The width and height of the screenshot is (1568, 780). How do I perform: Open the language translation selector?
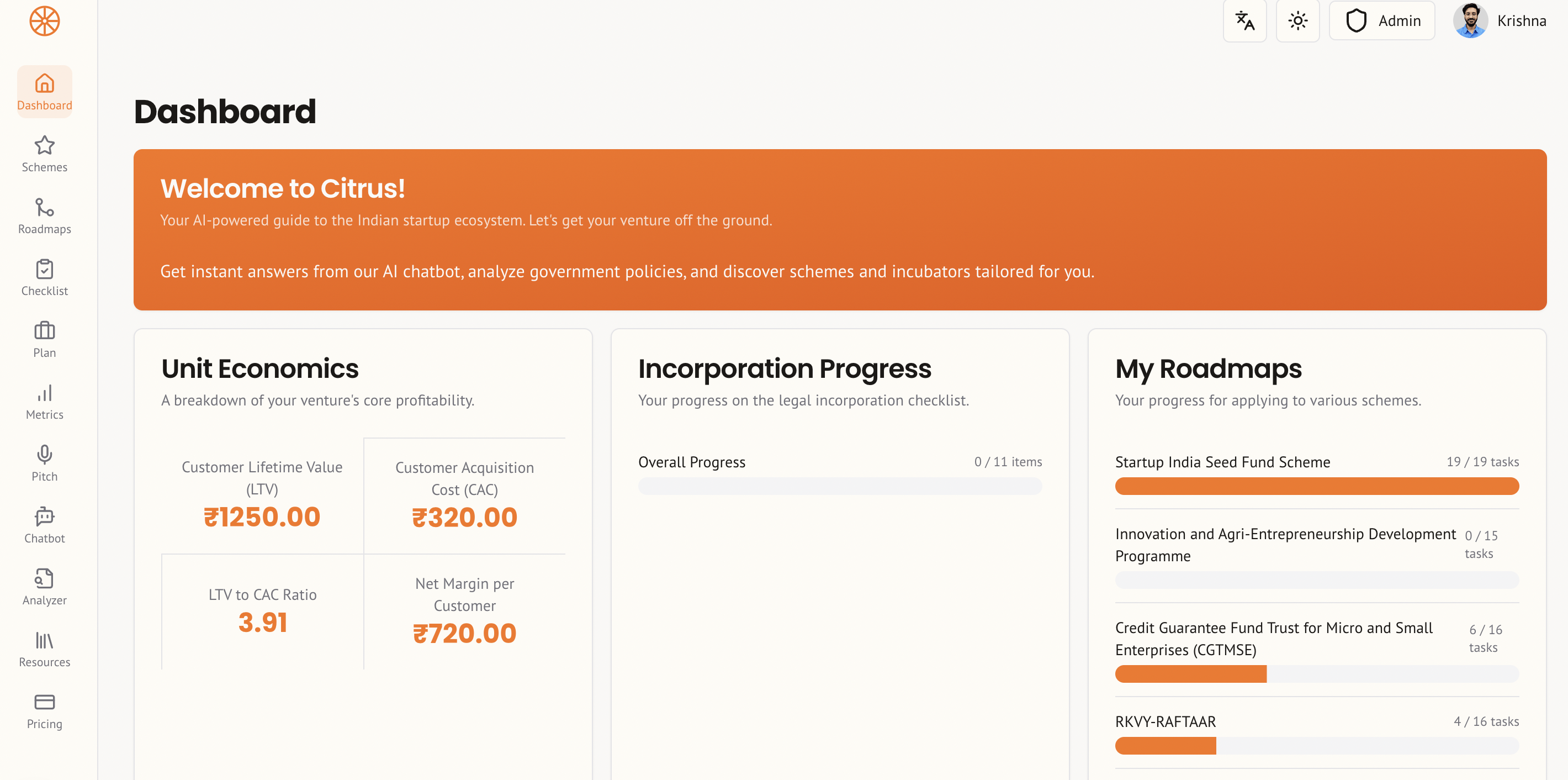[1244, 22]
